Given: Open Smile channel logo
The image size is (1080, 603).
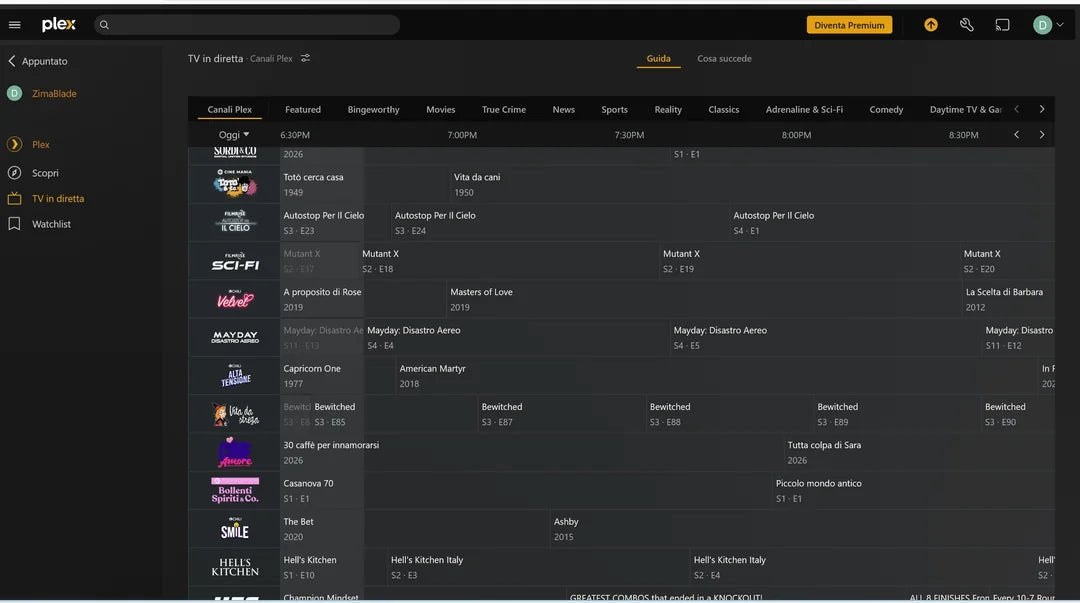Looking at the screenshot, I should coord(235,529).
